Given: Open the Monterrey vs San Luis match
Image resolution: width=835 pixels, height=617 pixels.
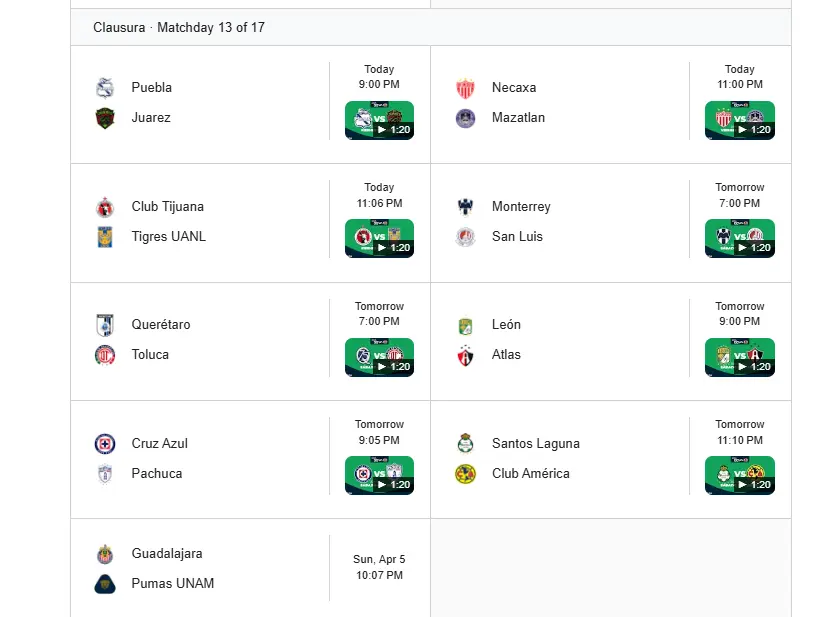Looking at the screenshot, I should pos(570,222).
